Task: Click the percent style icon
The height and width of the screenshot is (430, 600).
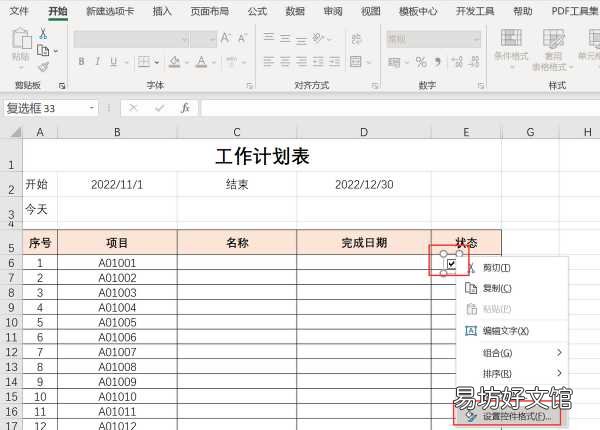Action: (x=421, y=62)
